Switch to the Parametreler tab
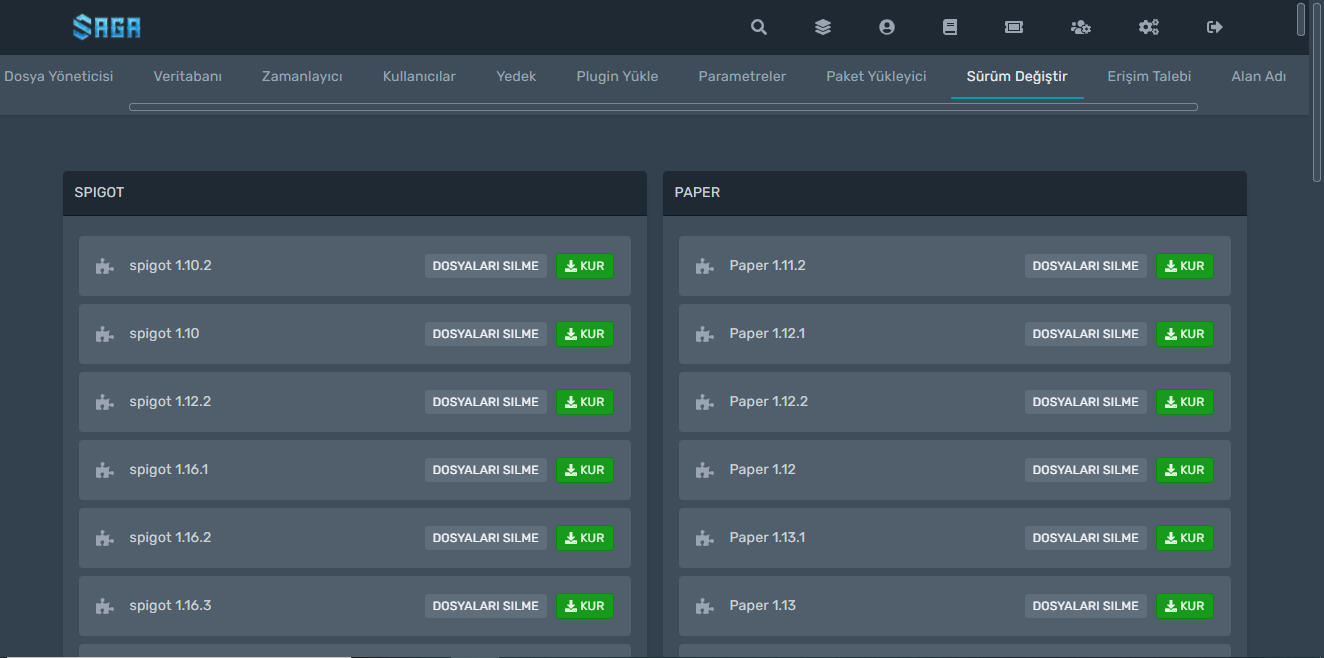Viewport: 1324px width, 658px height. (x=742, y=77)
